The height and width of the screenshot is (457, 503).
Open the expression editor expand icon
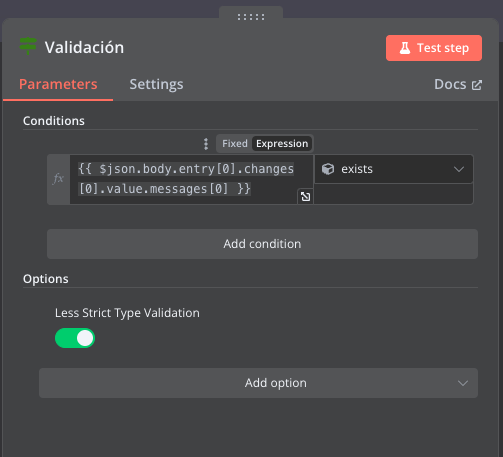[305, 197]
